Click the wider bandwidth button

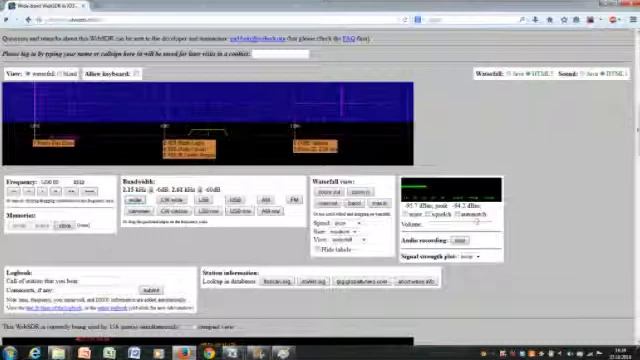[x=135, y=200]
